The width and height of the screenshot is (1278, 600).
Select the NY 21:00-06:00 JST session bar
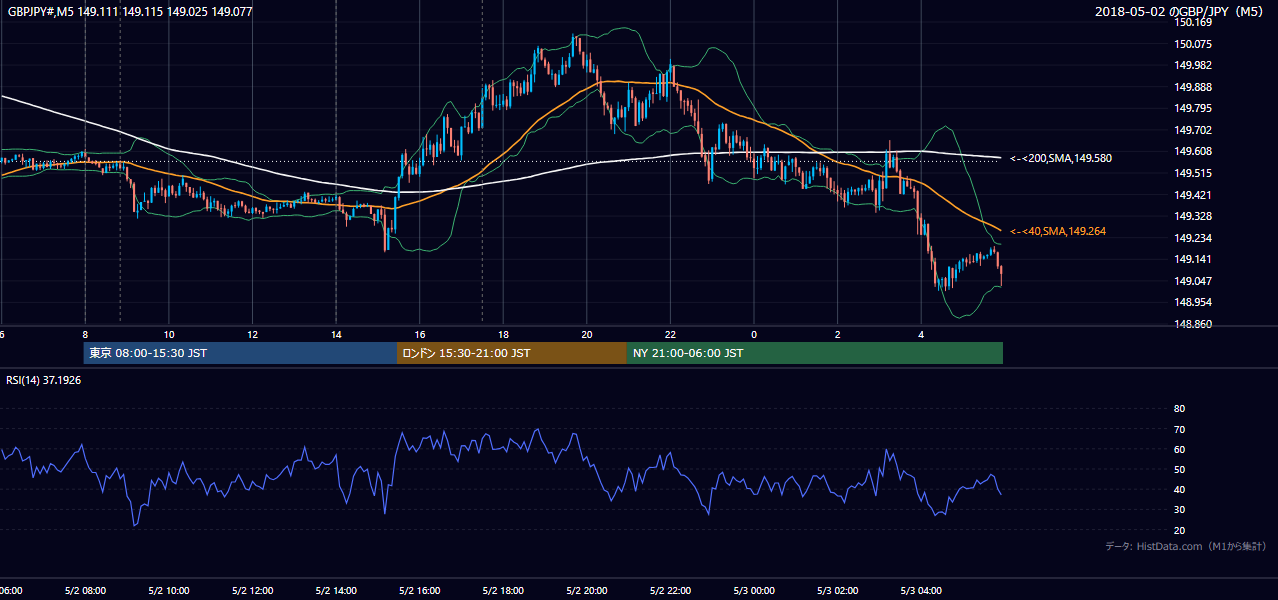[x=815, y=353]
